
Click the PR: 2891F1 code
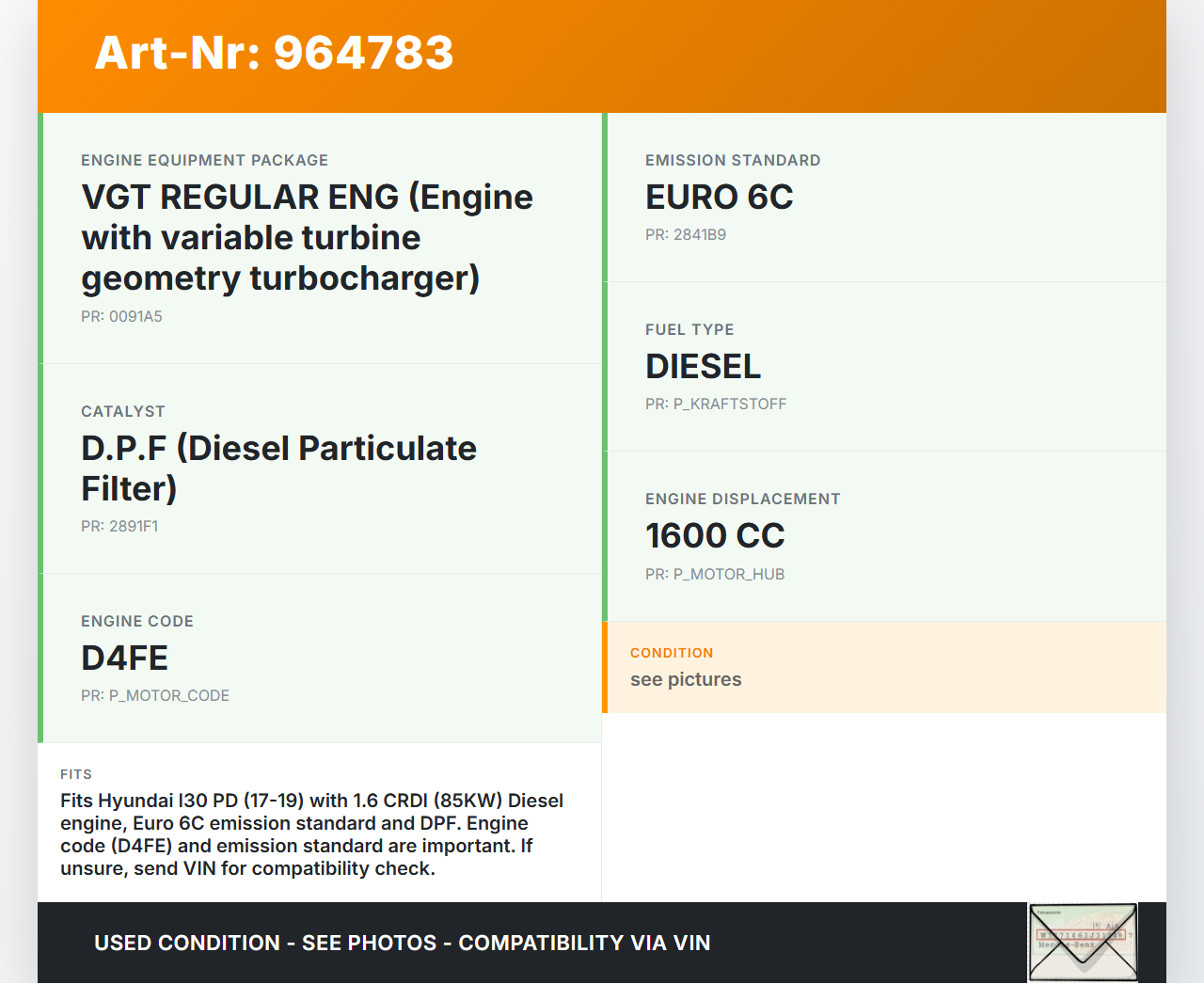tap(119, 527)
